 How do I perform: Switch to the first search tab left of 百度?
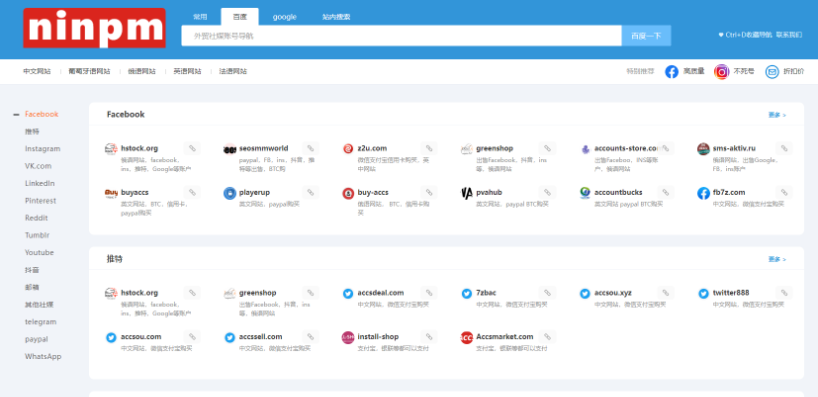(200, 17)
